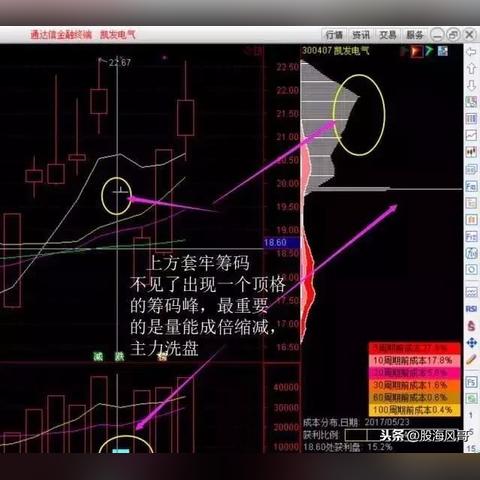Open the 资讯 news menu

click(x=361, y=35)
